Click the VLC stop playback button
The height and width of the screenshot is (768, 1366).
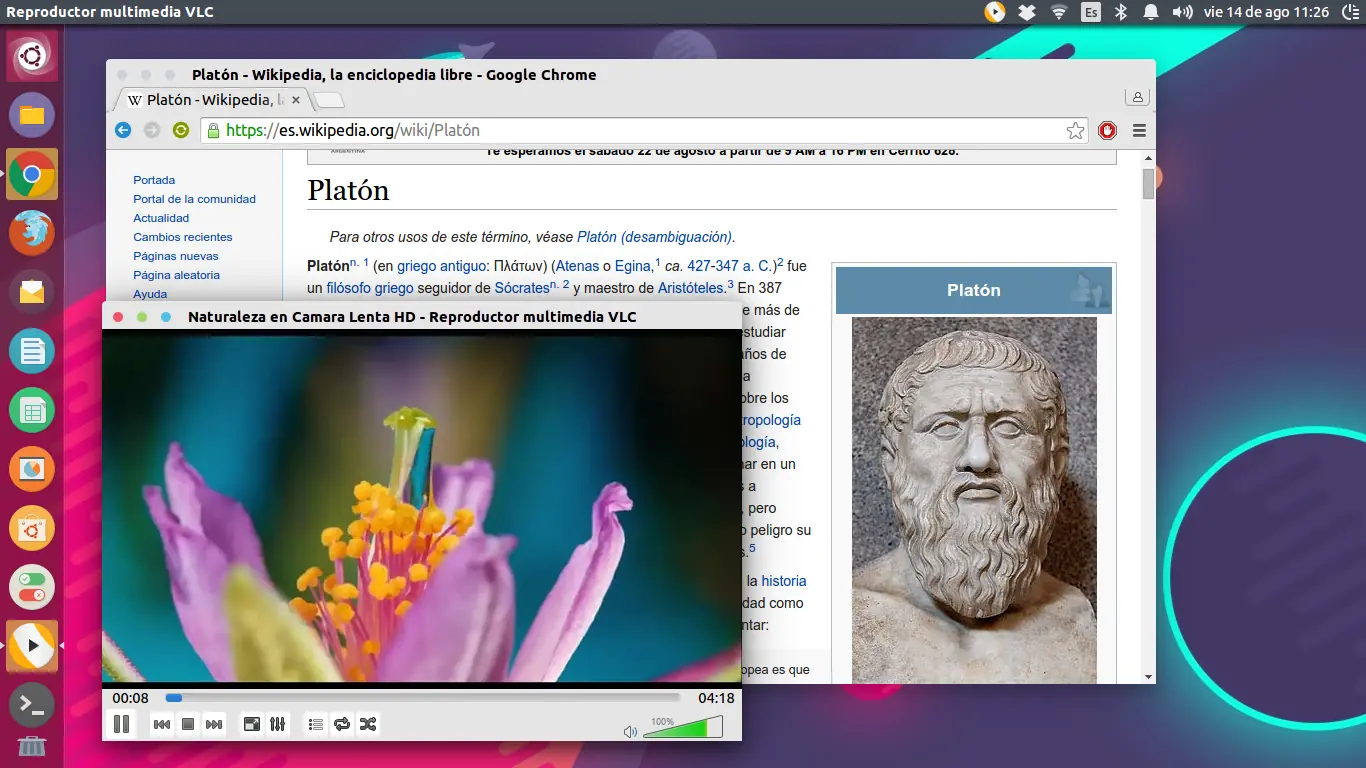click(187, 724)
